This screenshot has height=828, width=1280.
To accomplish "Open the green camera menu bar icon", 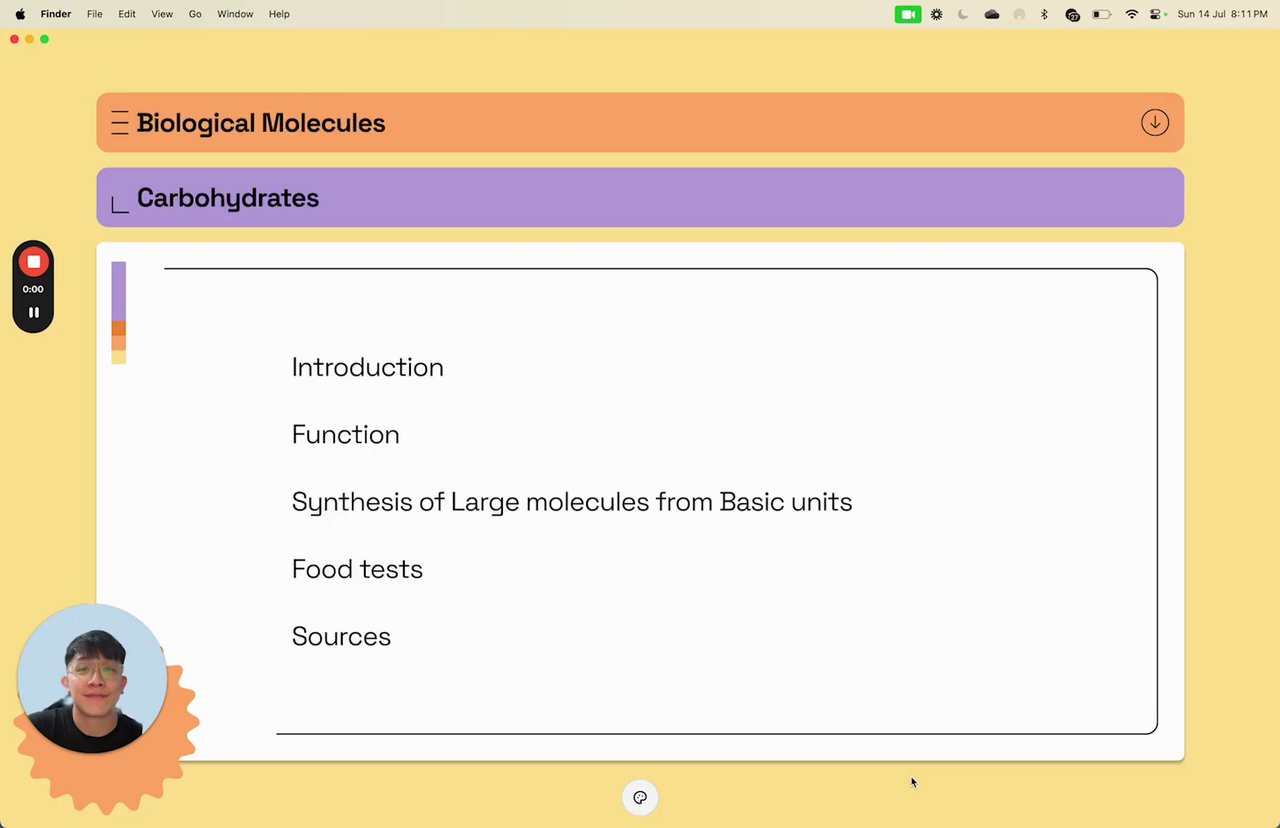I will (907, 15).
